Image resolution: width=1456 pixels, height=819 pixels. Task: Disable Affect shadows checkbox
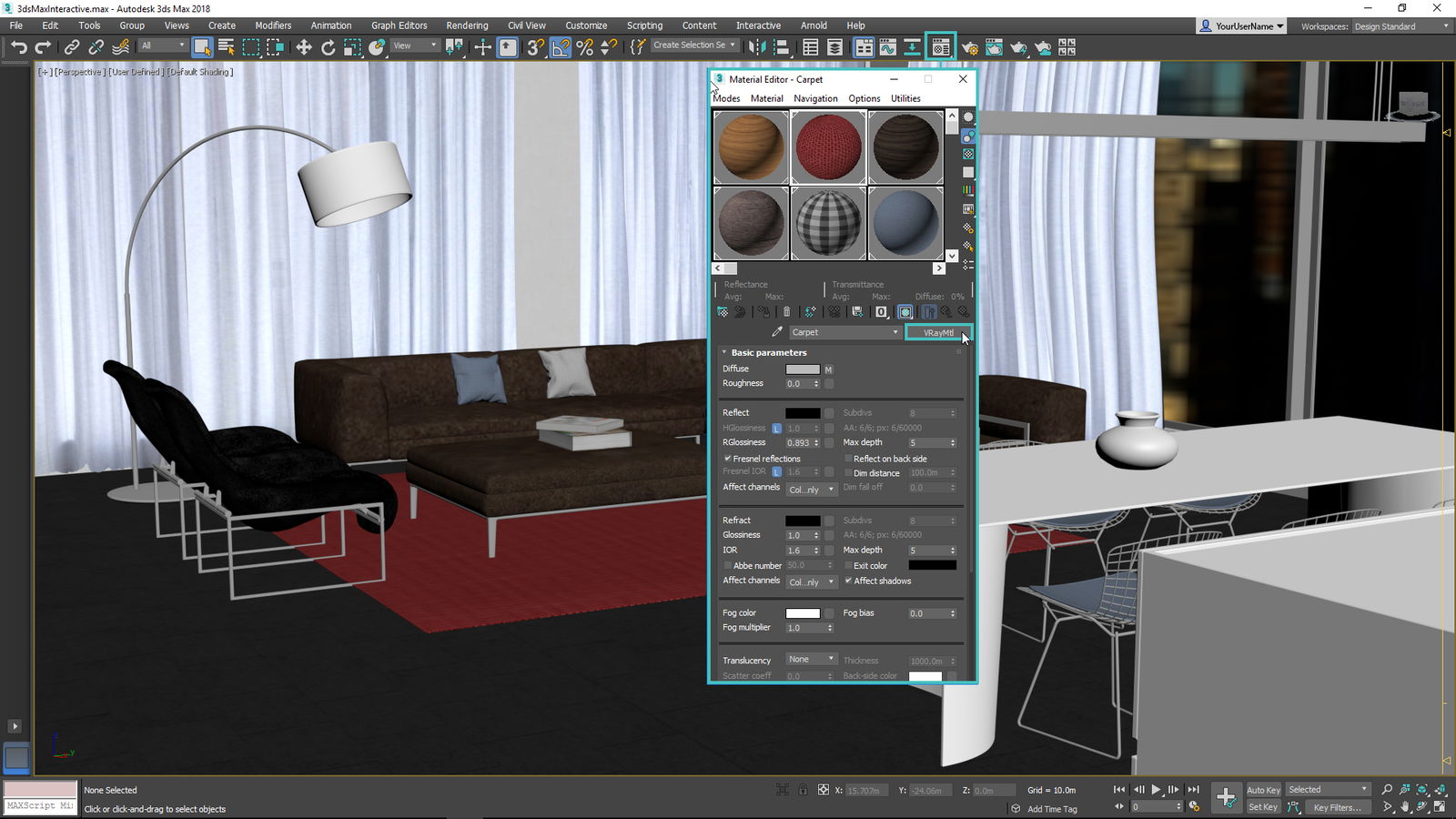coord(848,581)
